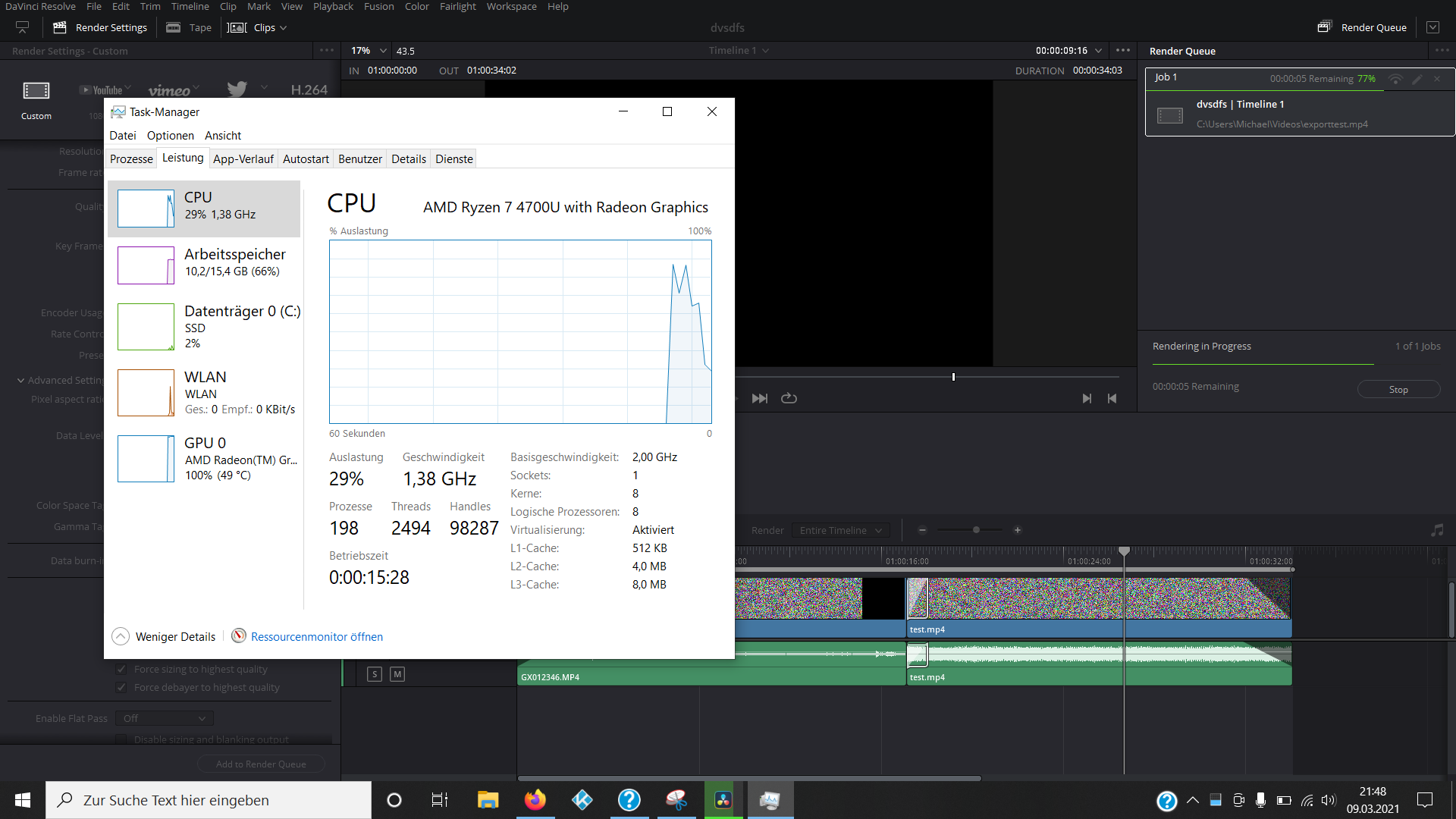Viewport: 1456px width, 819px height.
Task: Click Add to Render Queue button
Action: [261, 764]
